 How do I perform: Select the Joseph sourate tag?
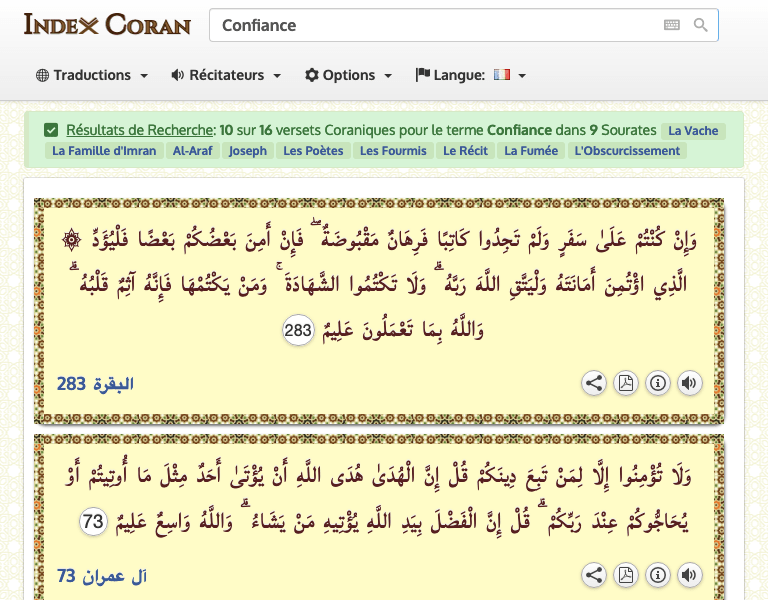(x=247, y=151)
